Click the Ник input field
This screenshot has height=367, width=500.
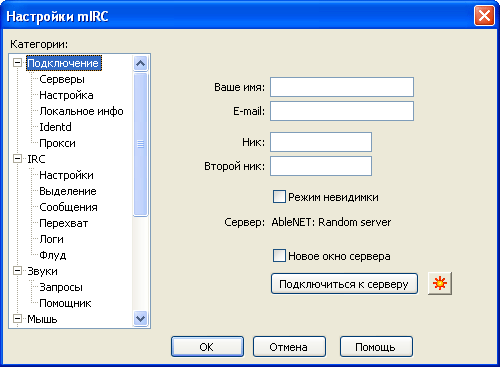pos(321,142)
